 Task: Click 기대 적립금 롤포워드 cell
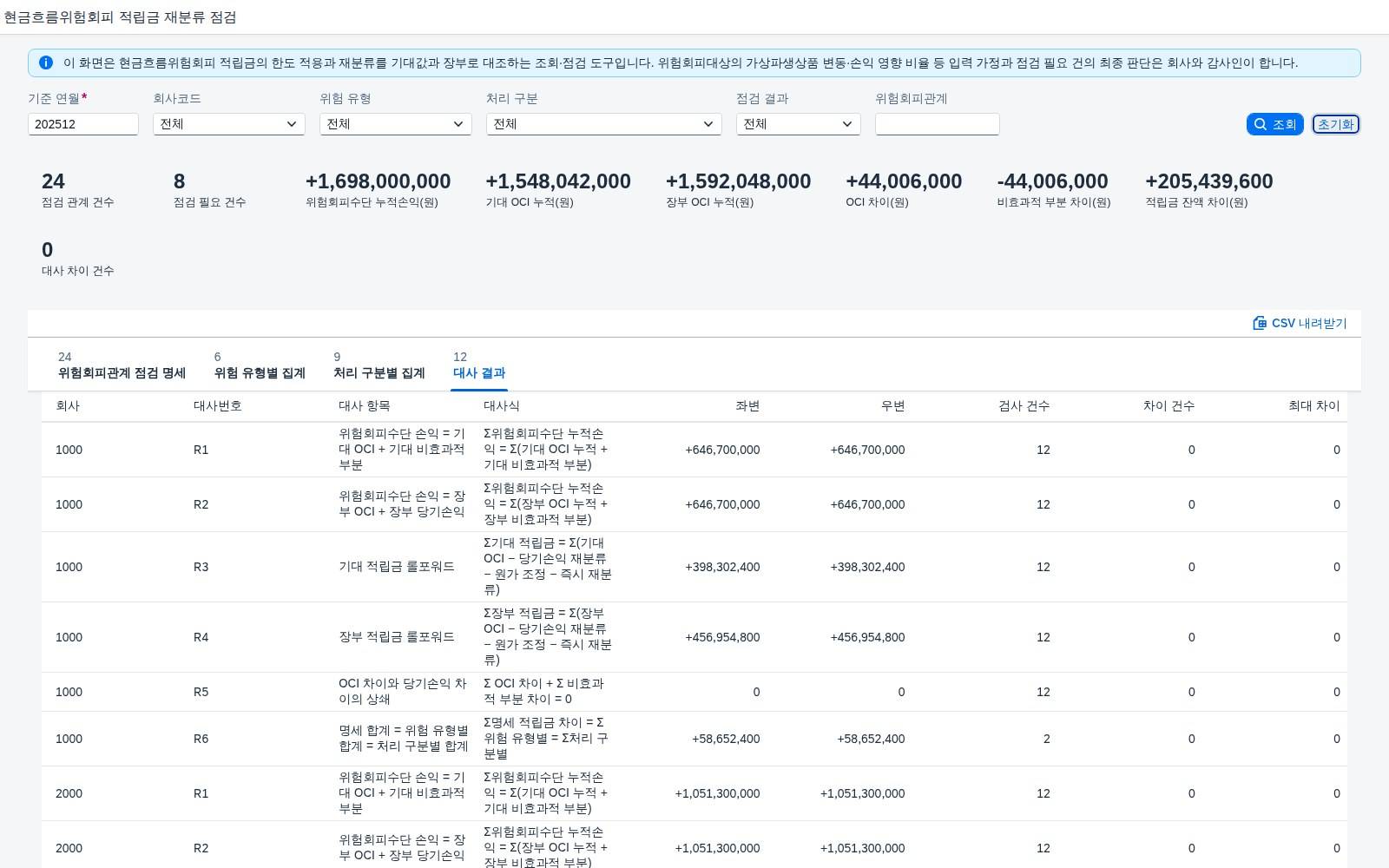pos(397,567)
